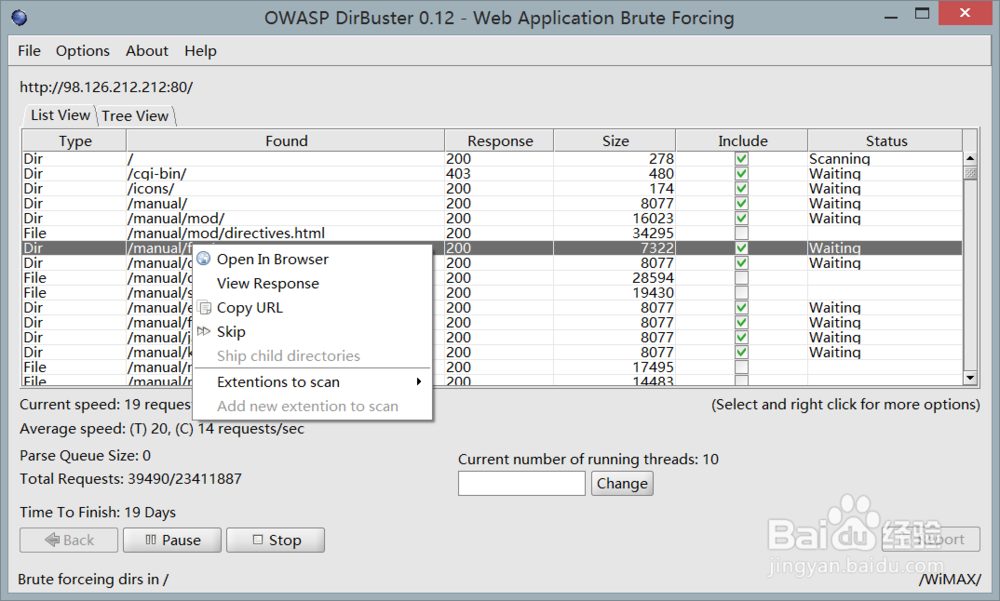The height and width of the screenshot is (601, 1000).
Task: Click the vertical scrollbar thumb in results
Action: (970, 174)
